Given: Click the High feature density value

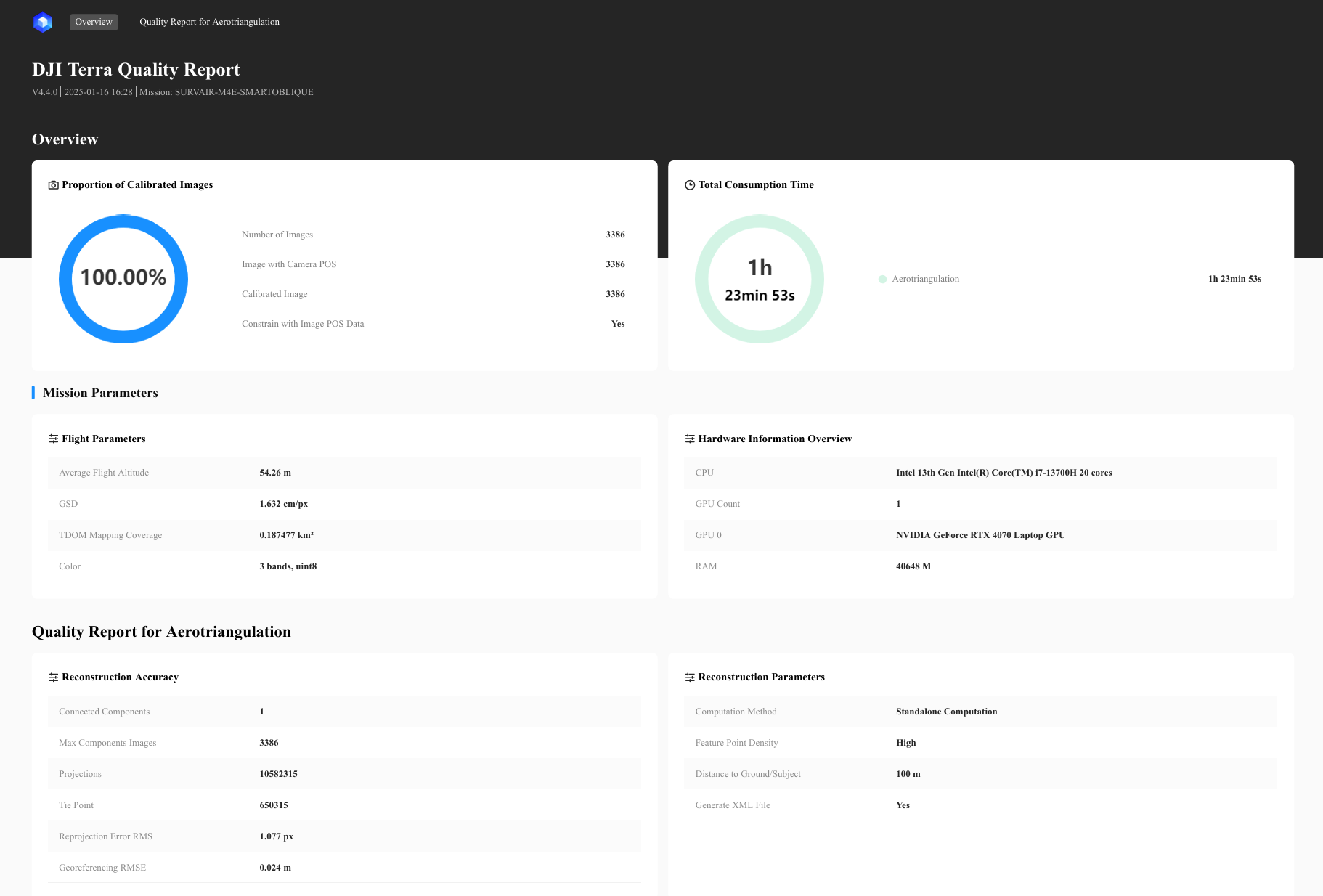Looking at the screenshot, I should click(x=905, y=743).
